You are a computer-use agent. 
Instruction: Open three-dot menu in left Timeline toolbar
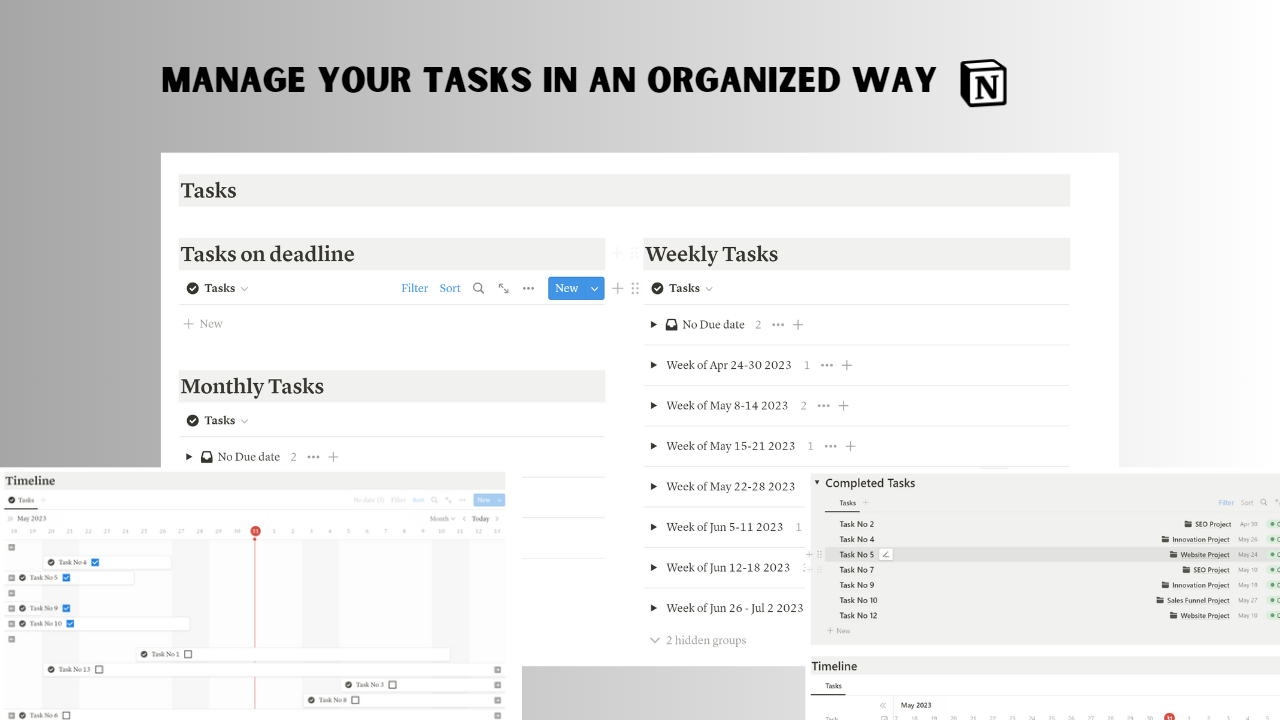463,500
